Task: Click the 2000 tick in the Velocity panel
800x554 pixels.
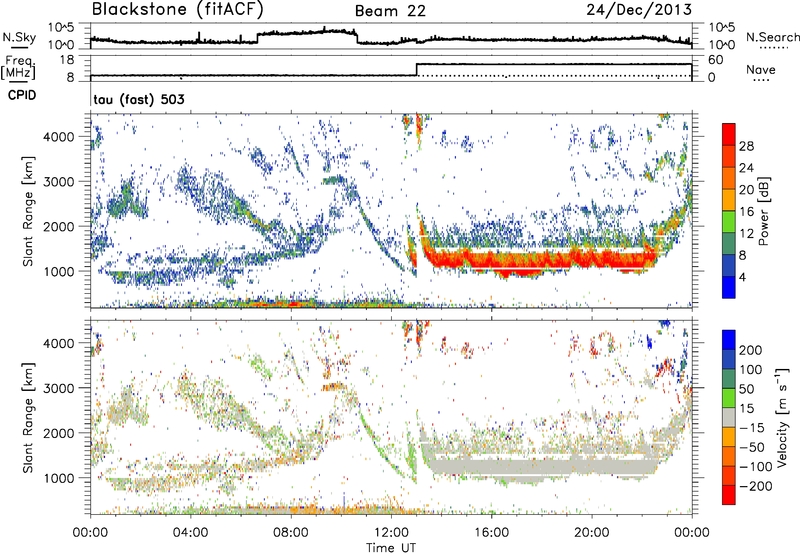Action: tap(59, 433)
